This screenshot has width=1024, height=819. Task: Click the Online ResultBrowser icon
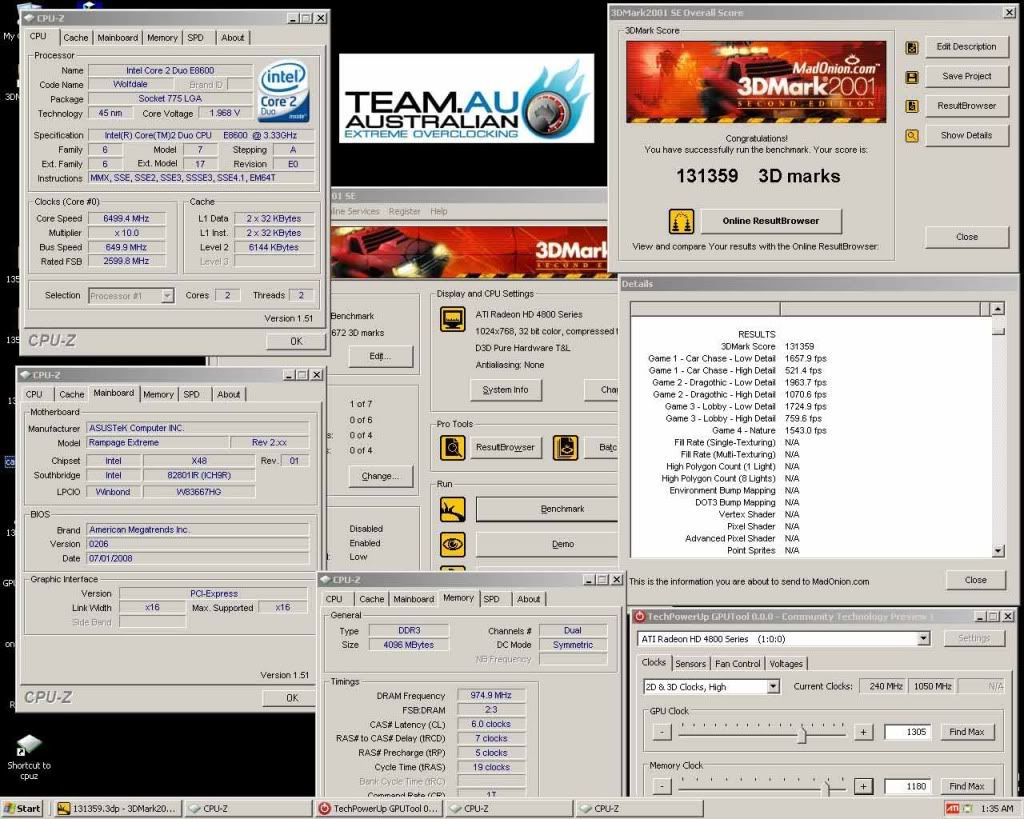click(x=682, y=221)
